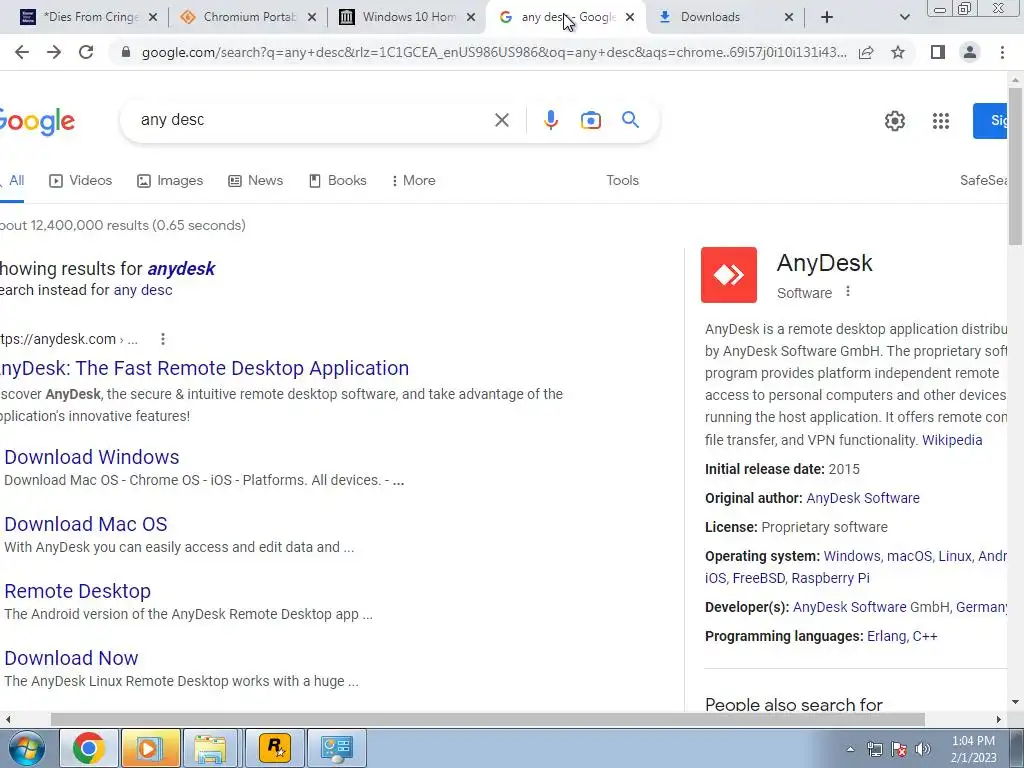Open Remote Desktop sitelink

[x=77, y=591]
